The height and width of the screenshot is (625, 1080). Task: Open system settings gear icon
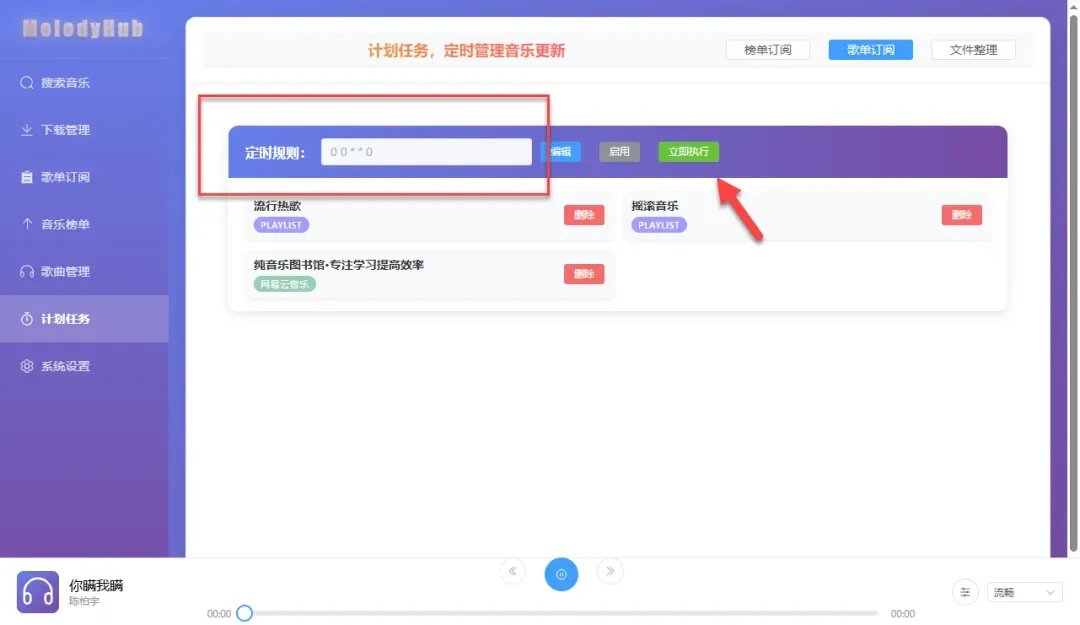[x=27, y=366]
